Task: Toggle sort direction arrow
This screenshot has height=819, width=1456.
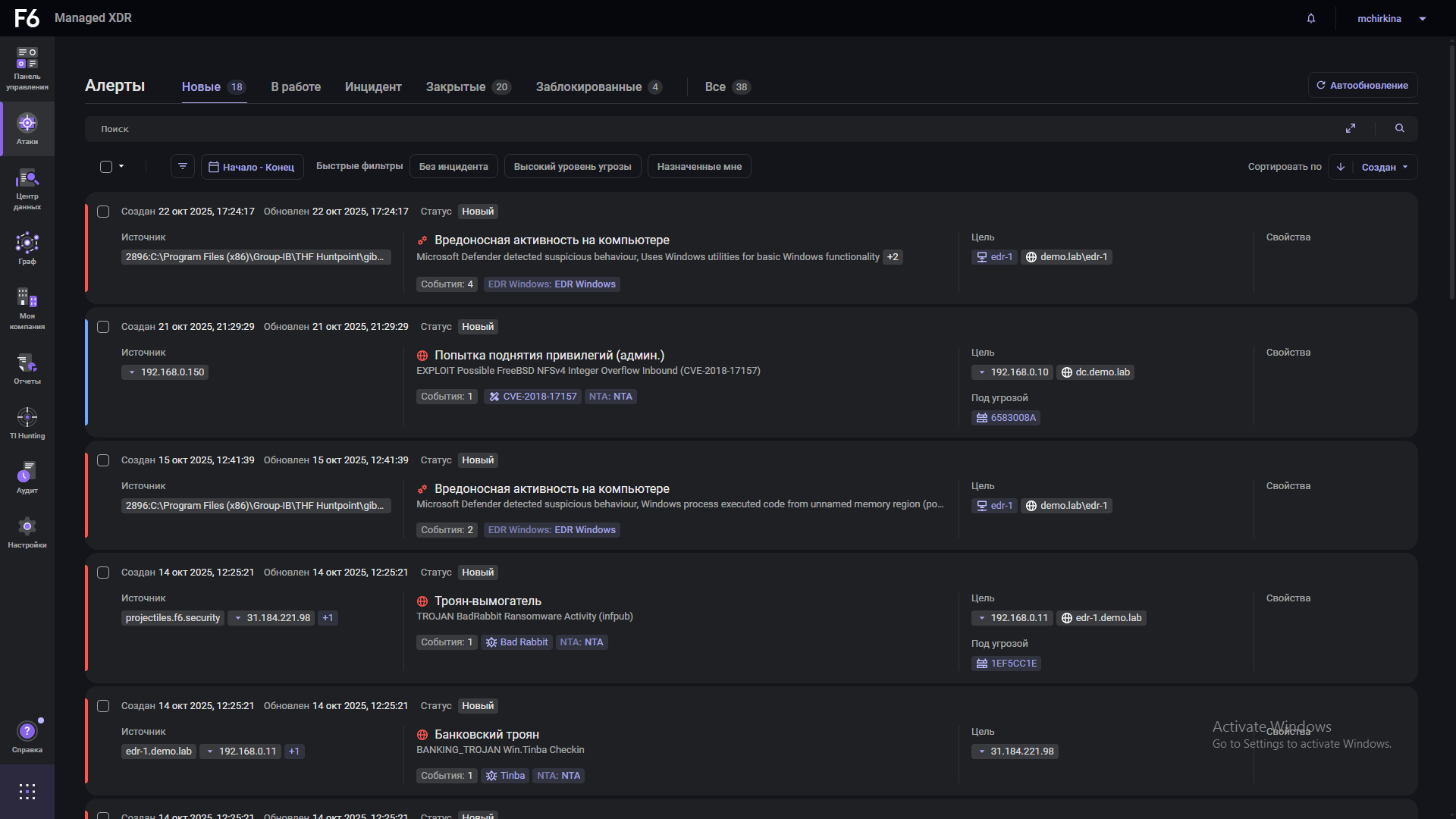Action: 1341,167
